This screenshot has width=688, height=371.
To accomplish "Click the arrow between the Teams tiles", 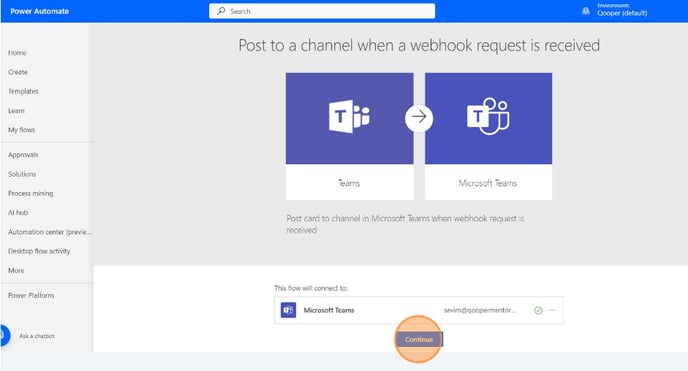I will tap(419, 117).
